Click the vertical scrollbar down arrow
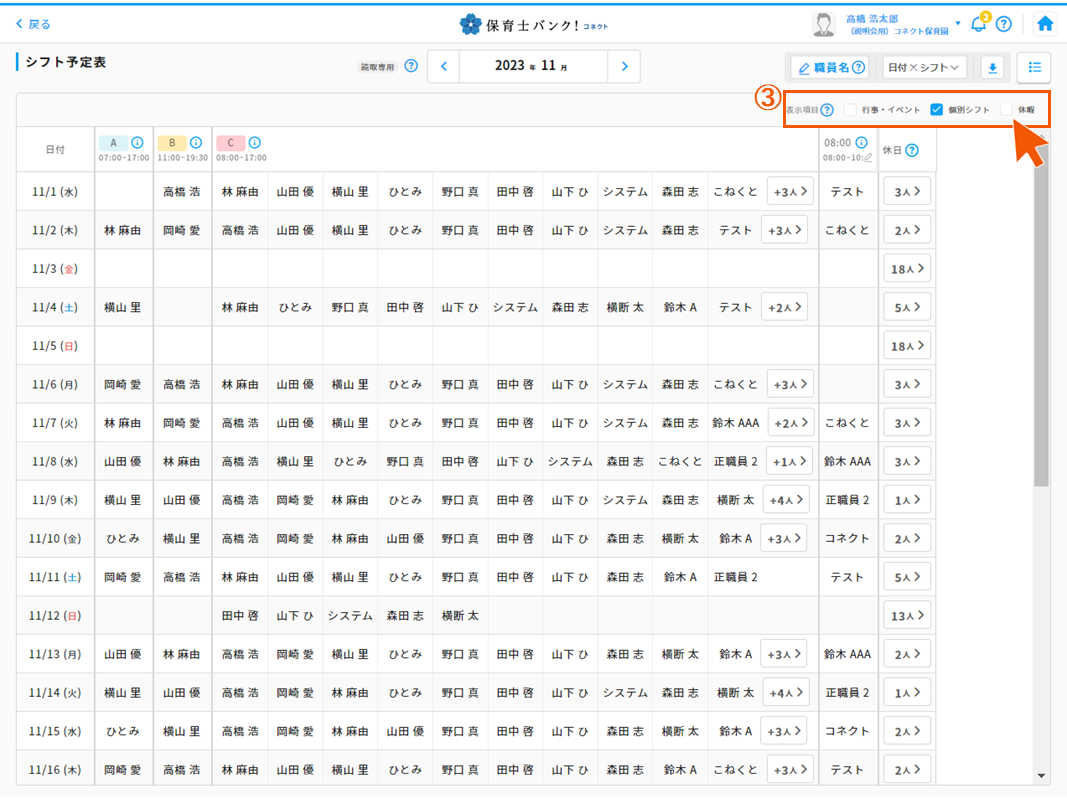This screenshot has width=1067, height=800. [x=1041, y=776]
